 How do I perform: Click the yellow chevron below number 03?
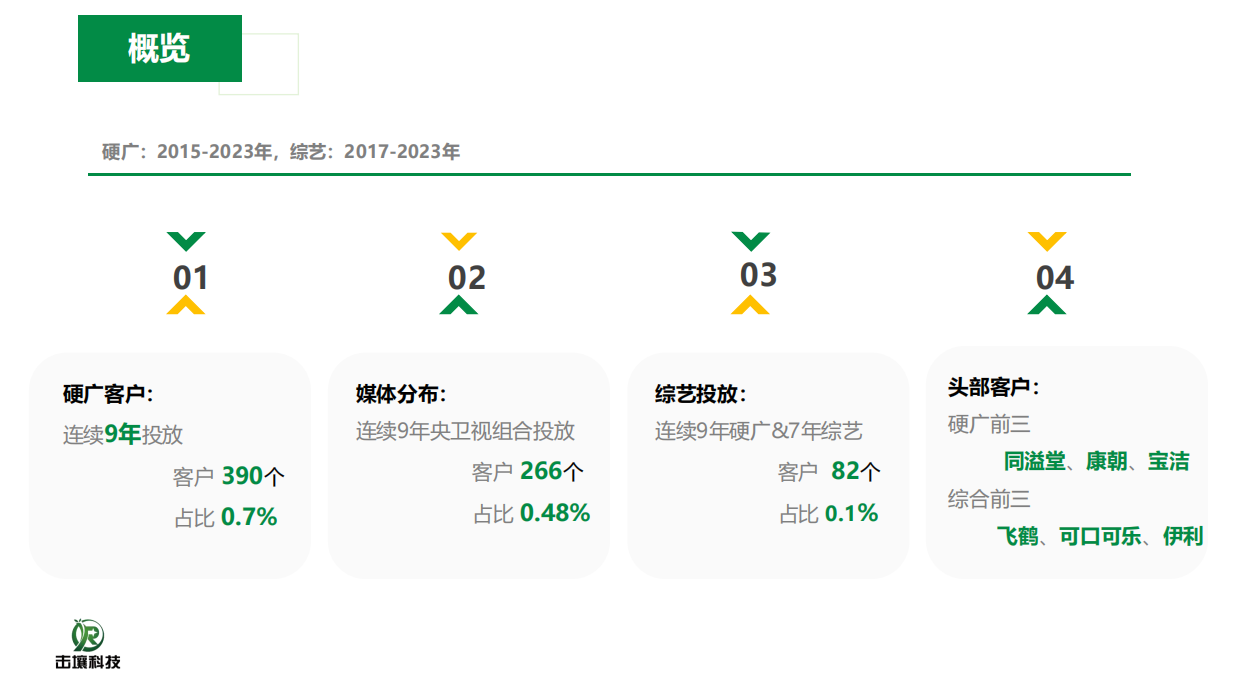tap(751, 305)
